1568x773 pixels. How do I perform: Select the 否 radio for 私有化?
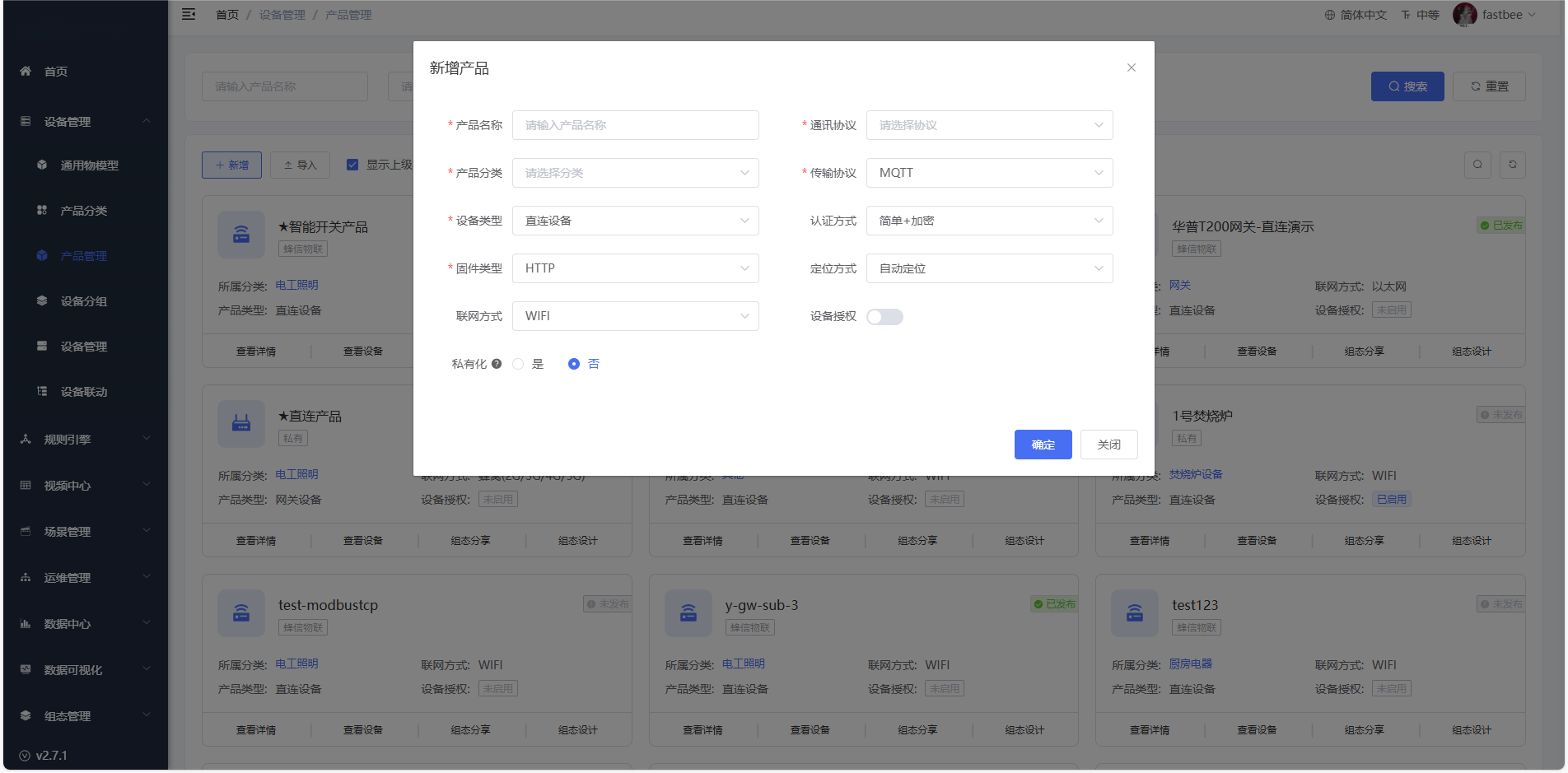[x=574, y=364]
